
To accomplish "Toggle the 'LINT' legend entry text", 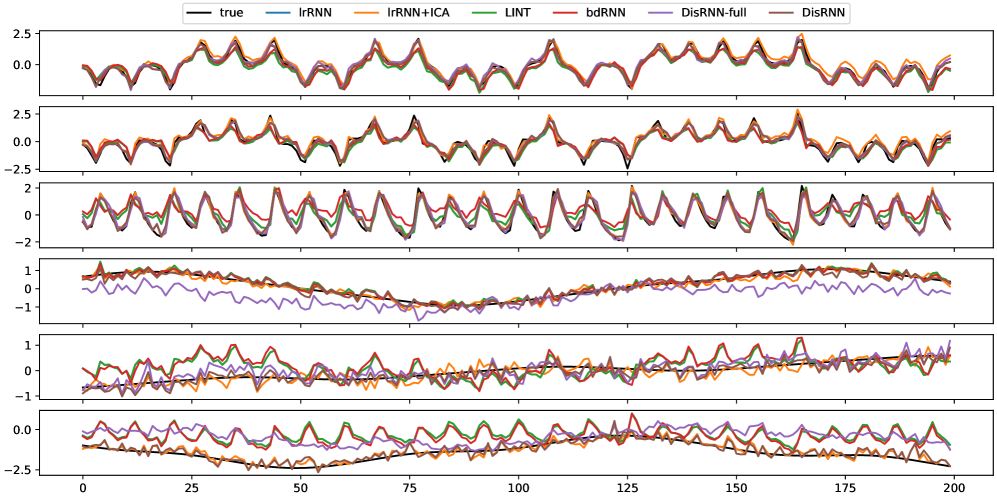I will click(517, 13).
